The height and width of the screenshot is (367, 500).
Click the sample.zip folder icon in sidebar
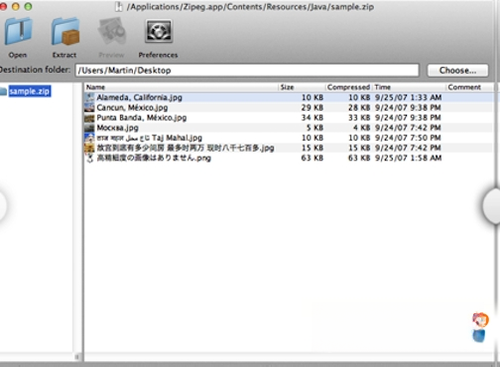(3, 91)
